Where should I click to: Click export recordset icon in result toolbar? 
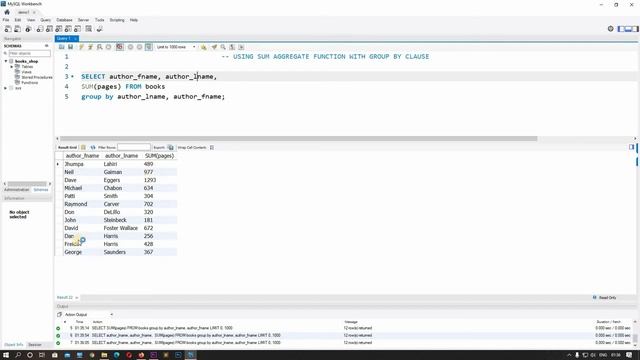(x=171, y=147)
